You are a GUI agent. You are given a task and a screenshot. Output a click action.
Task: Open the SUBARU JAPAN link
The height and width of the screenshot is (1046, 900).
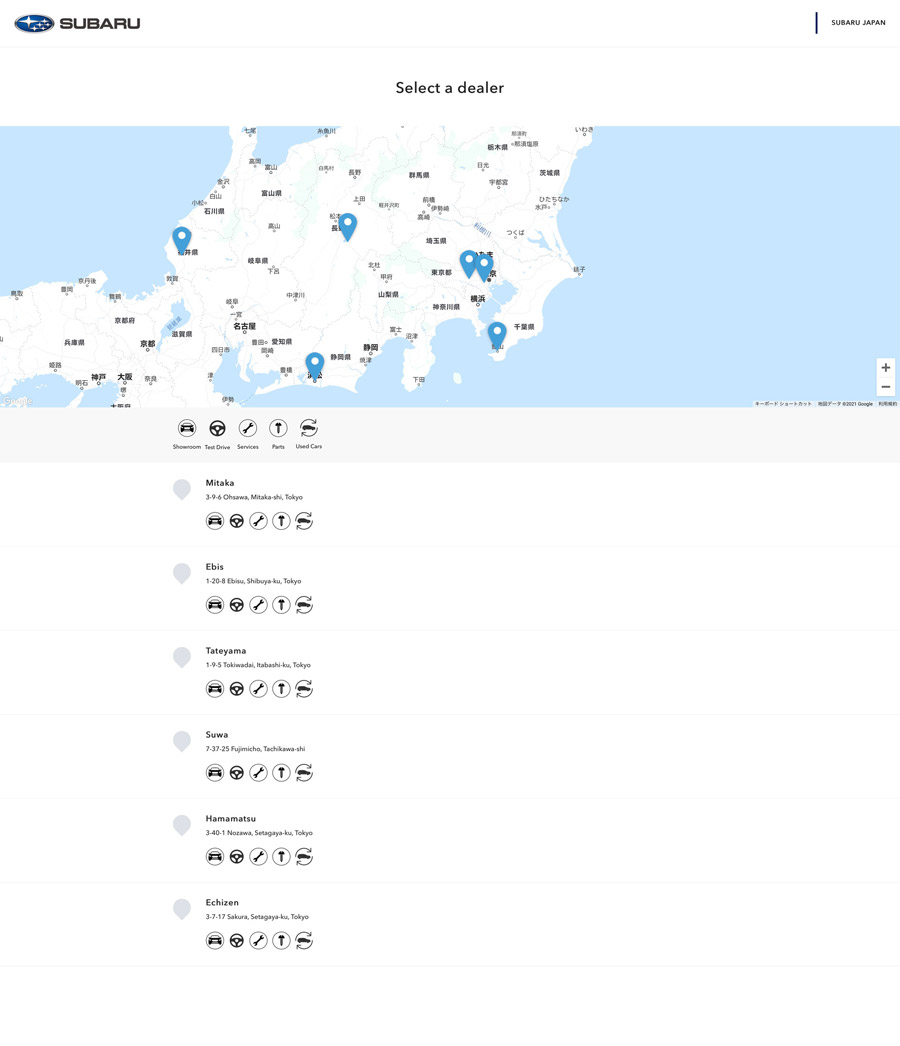point(858,23)
